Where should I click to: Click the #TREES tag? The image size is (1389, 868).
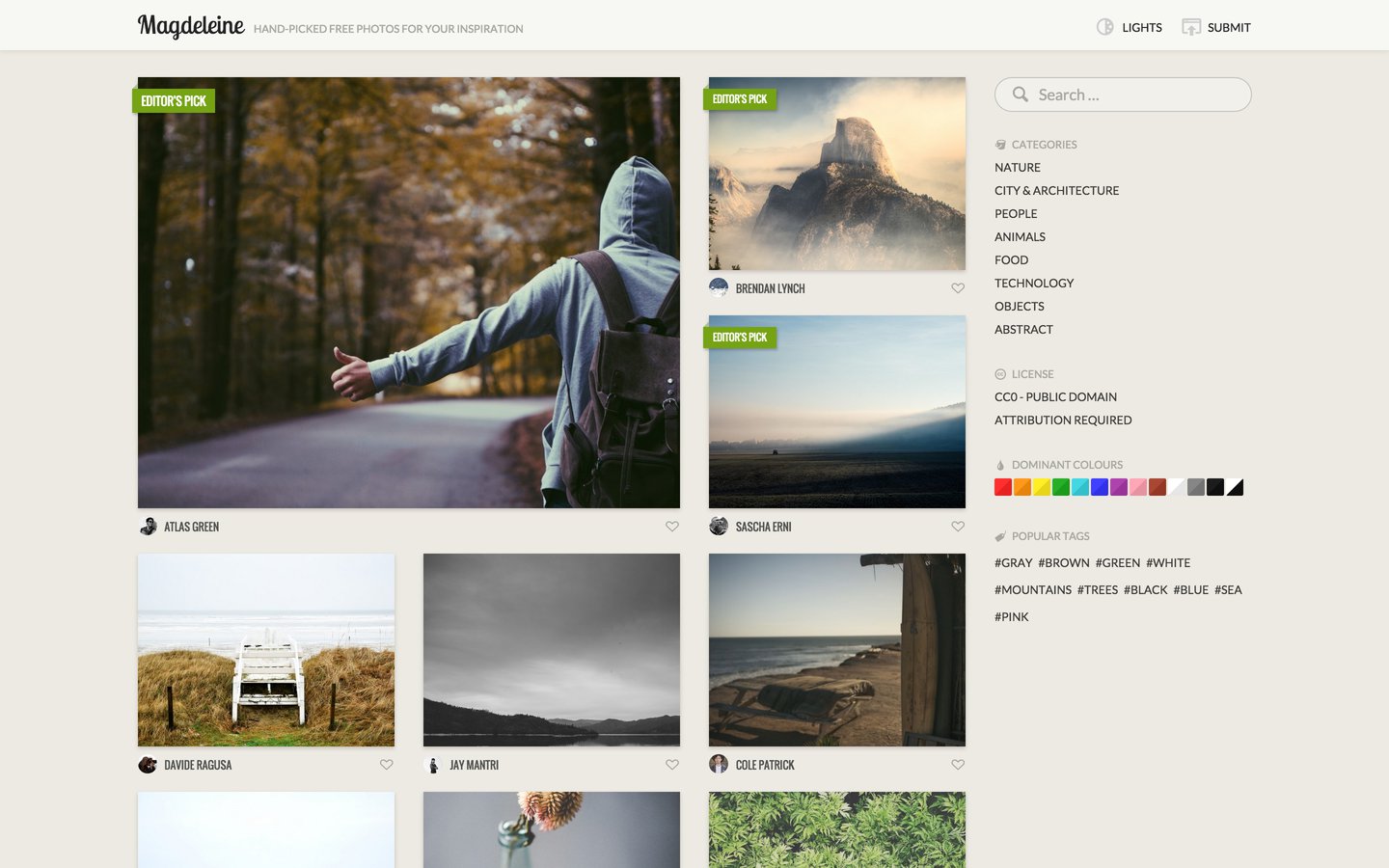click(1098, 590)
